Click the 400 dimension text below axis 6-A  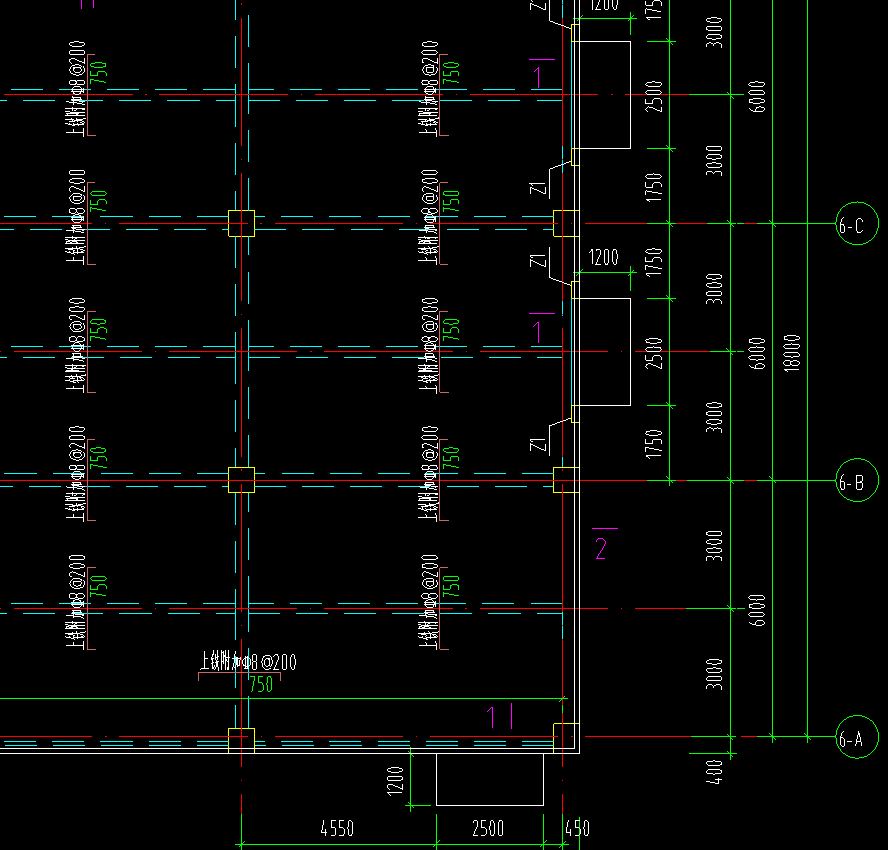[715, 772]
